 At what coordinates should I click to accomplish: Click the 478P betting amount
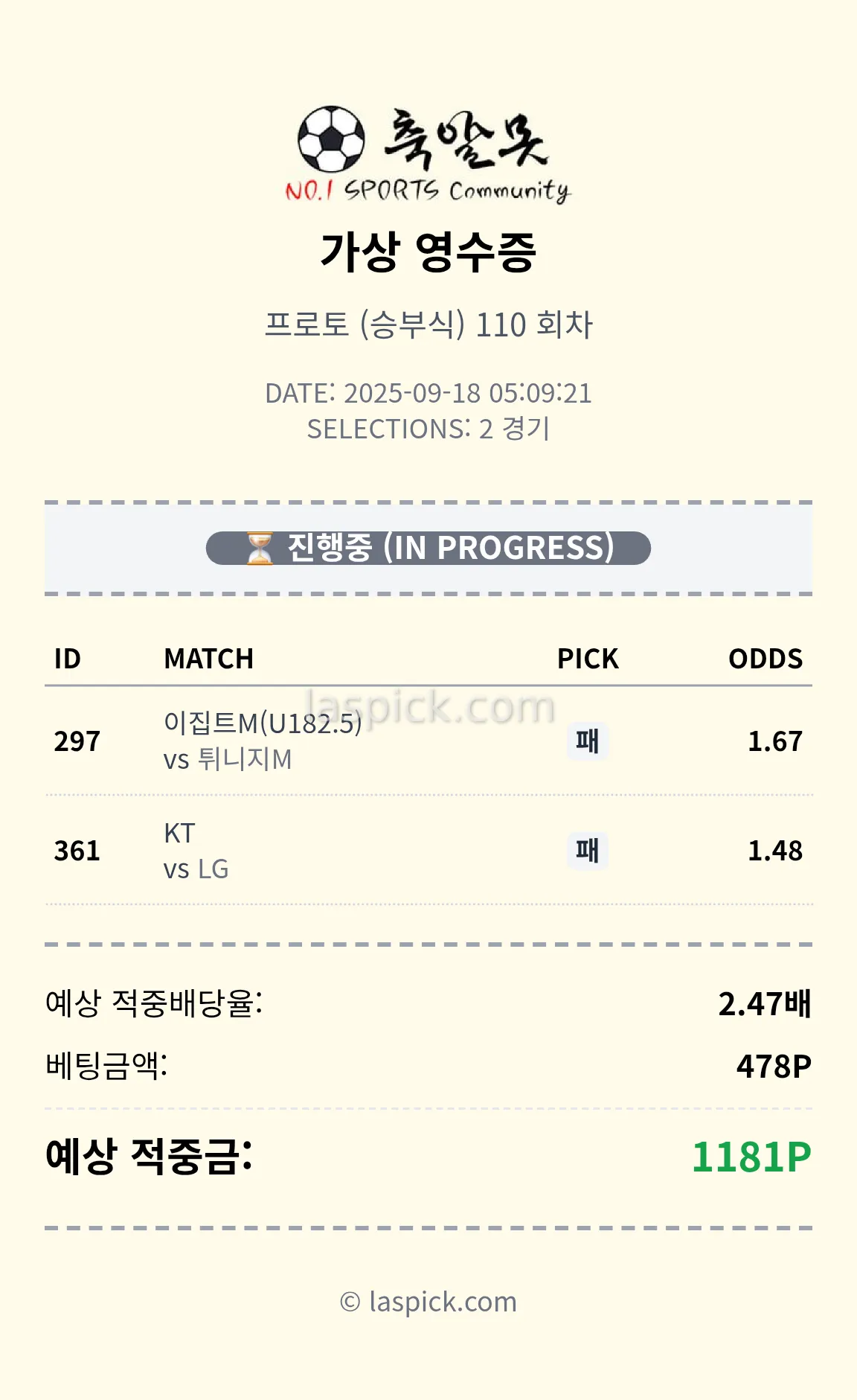(x=774, y=1066)
